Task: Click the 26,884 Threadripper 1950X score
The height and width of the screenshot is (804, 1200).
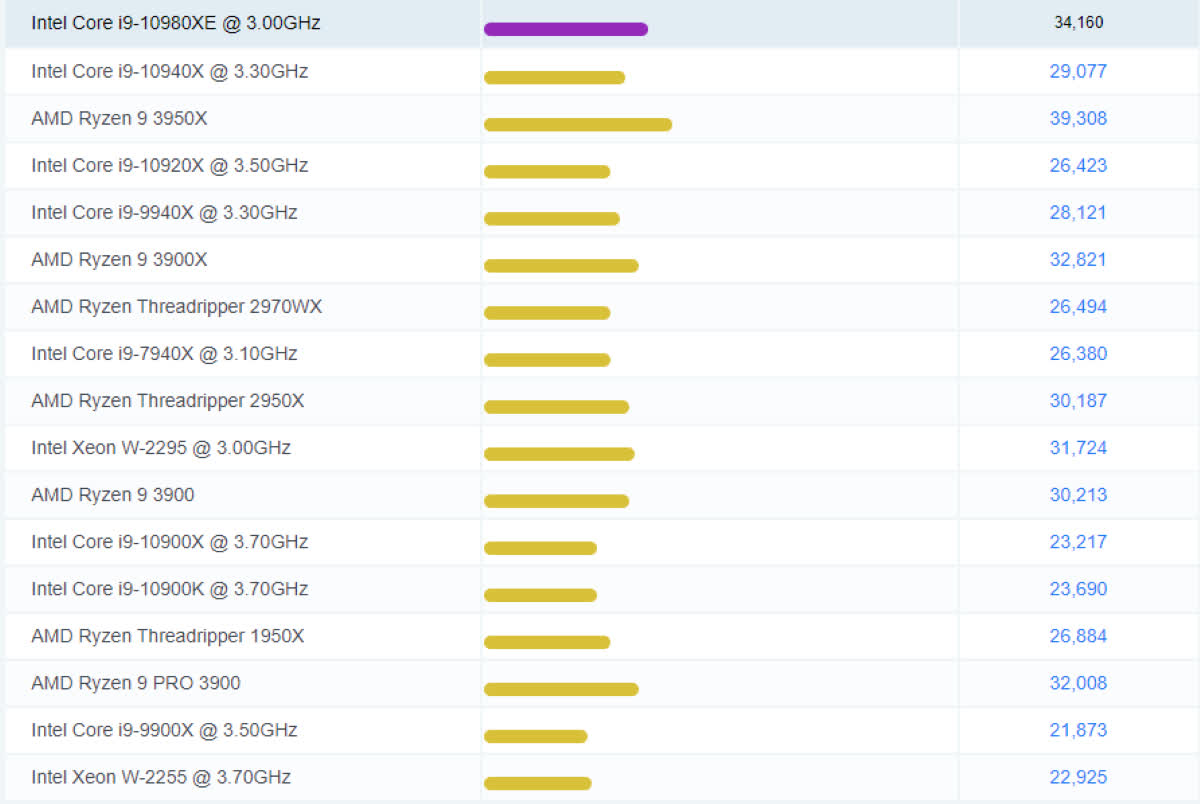Action: pos(1078,636)
